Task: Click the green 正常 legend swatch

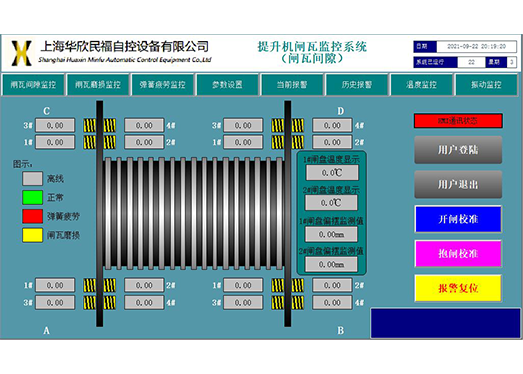Action: tap(32, 197)
